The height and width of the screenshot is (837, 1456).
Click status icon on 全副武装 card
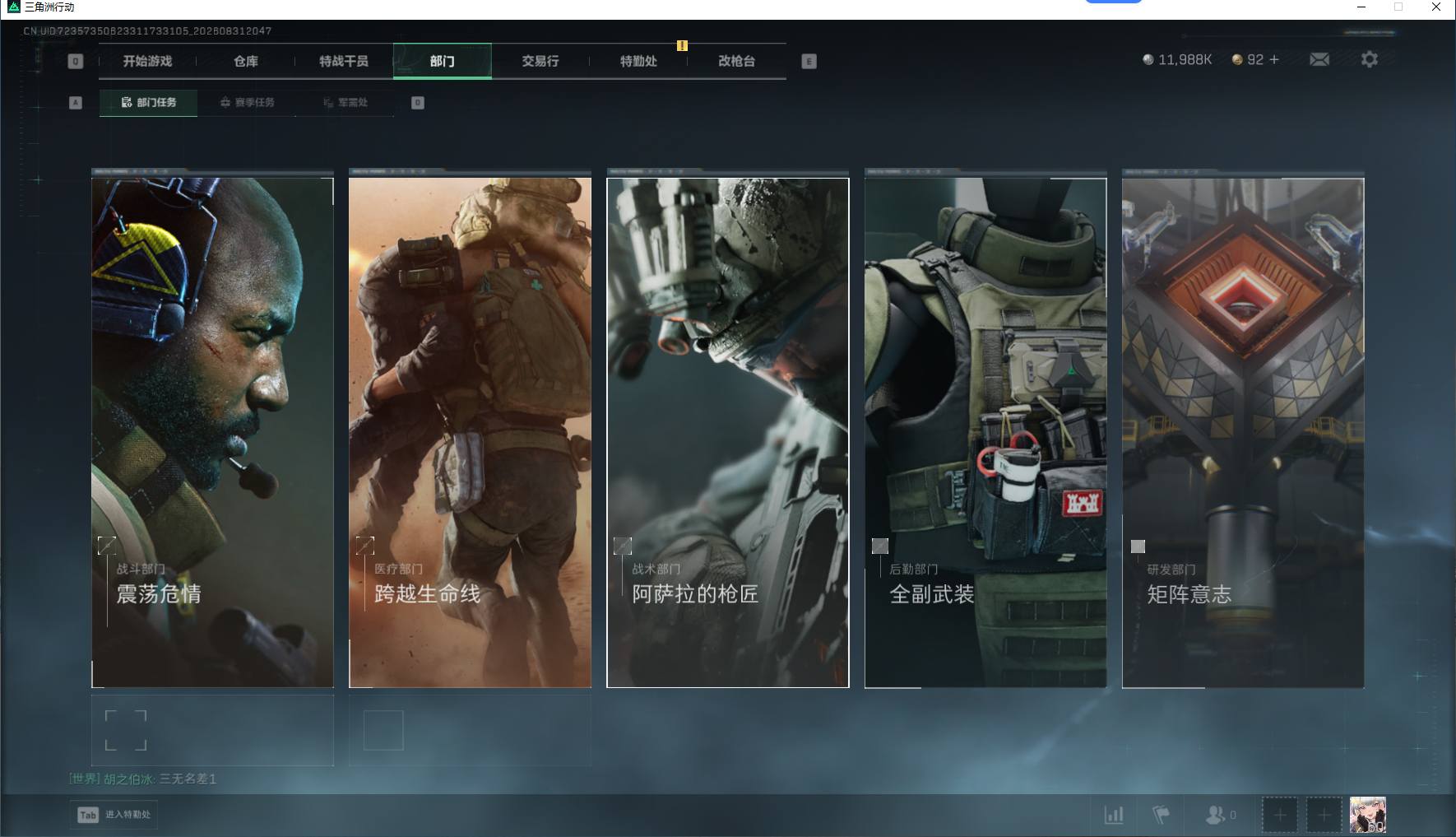point(880,546)
